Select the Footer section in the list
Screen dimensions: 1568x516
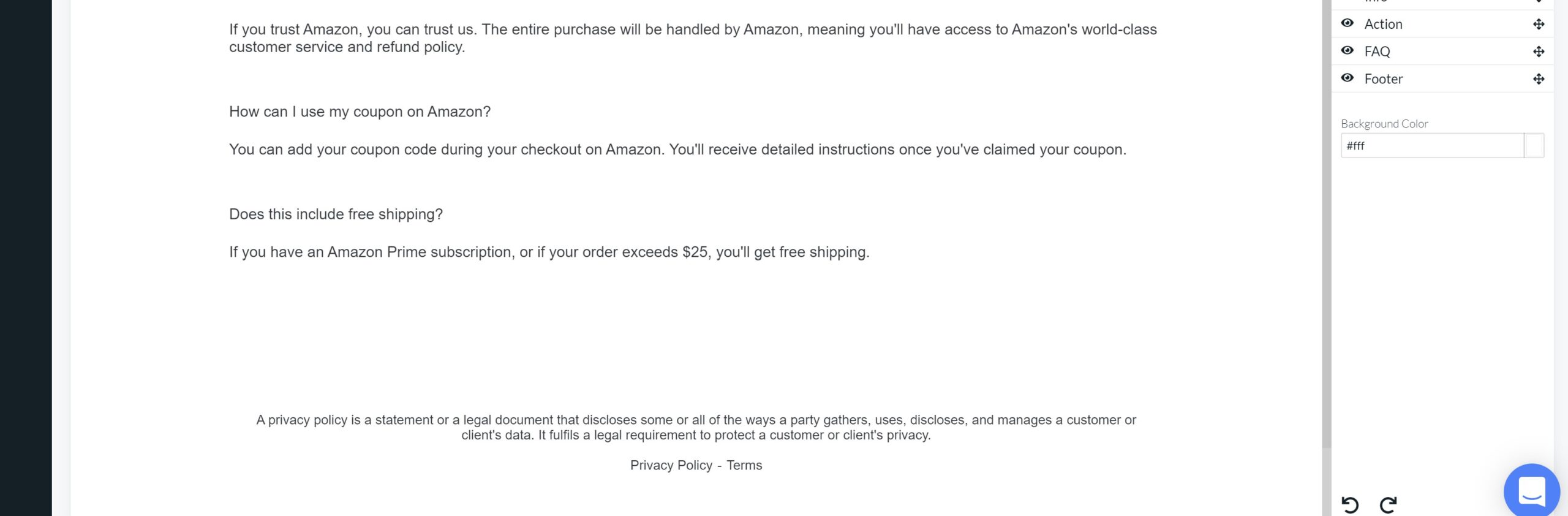1383,79
